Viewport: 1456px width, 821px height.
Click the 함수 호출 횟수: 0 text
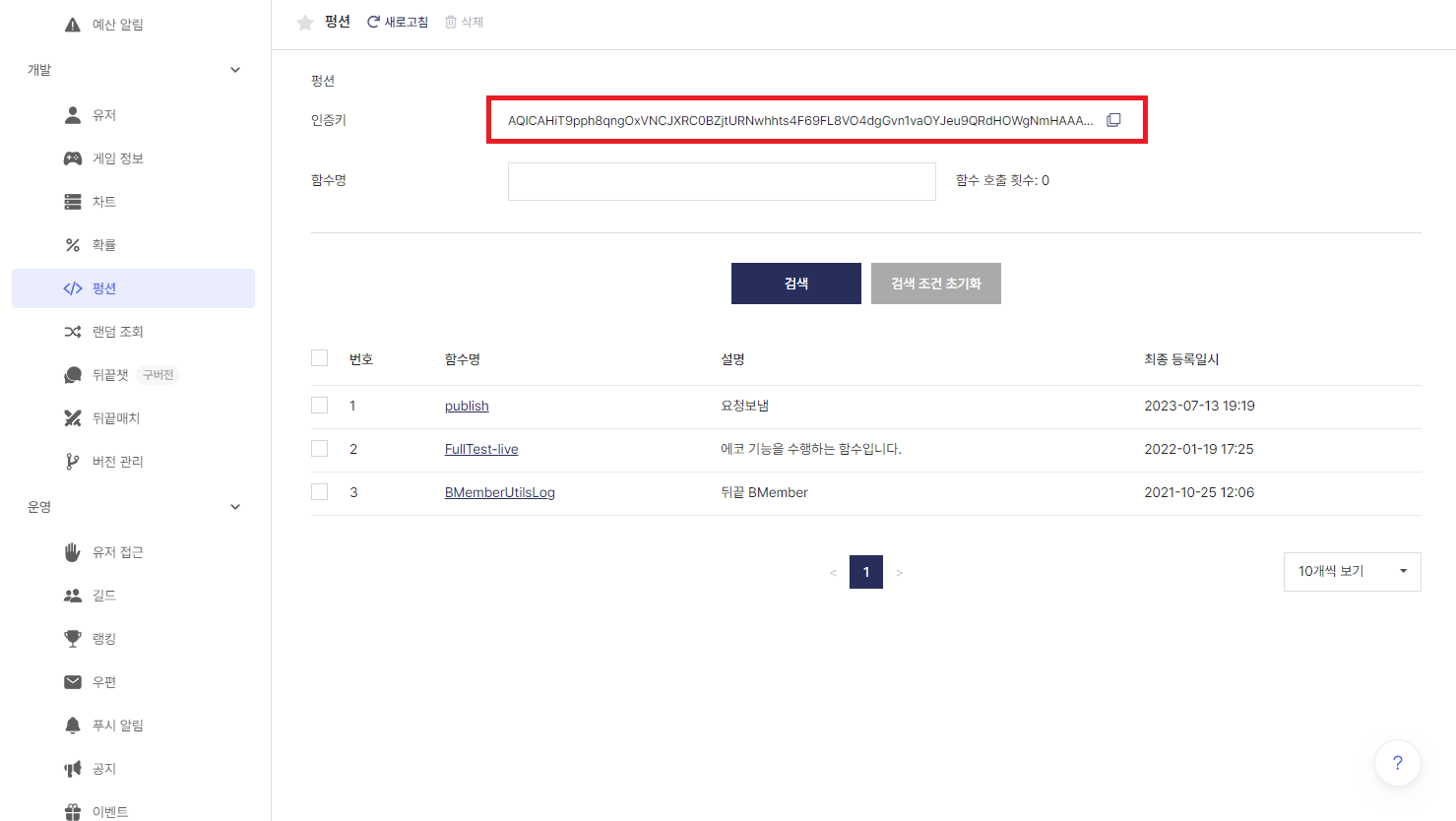click(1002, 180)
